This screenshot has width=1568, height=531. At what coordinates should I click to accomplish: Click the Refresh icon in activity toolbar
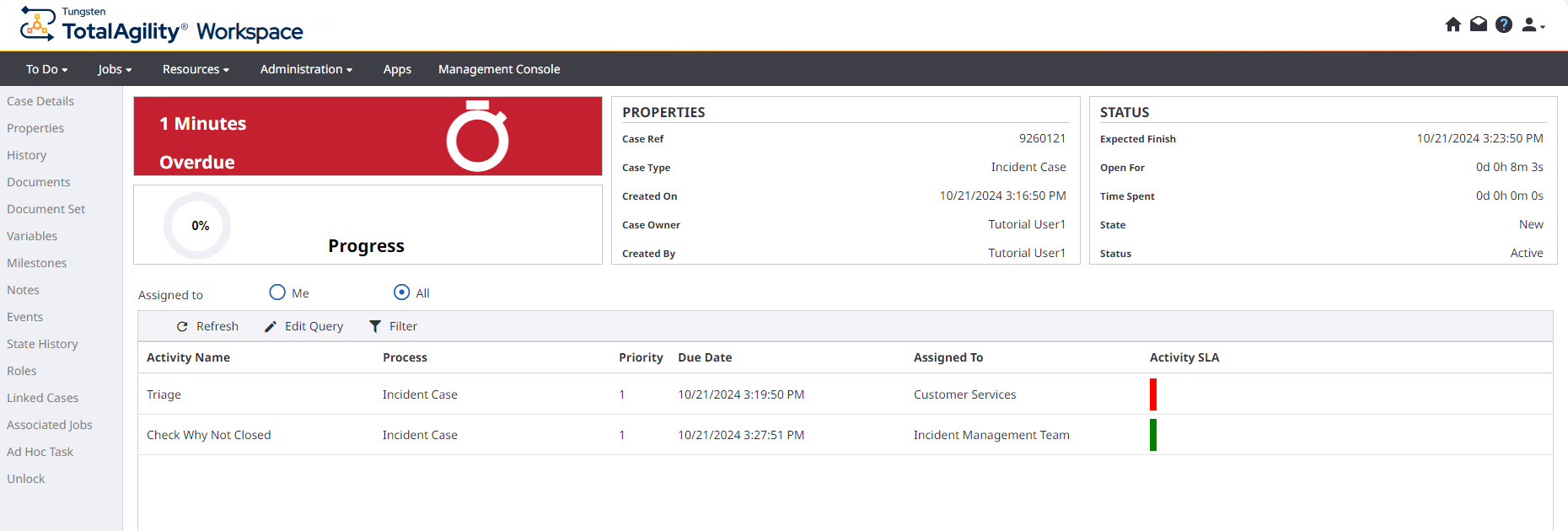coord(182,326)
